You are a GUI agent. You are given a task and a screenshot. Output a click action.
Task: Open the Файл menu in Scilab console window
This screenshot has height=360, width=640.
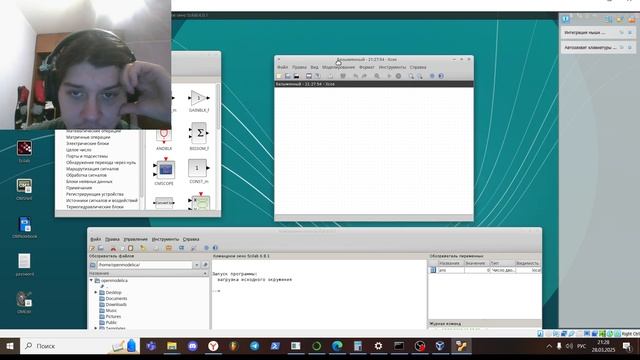click(x=96, y=239)
